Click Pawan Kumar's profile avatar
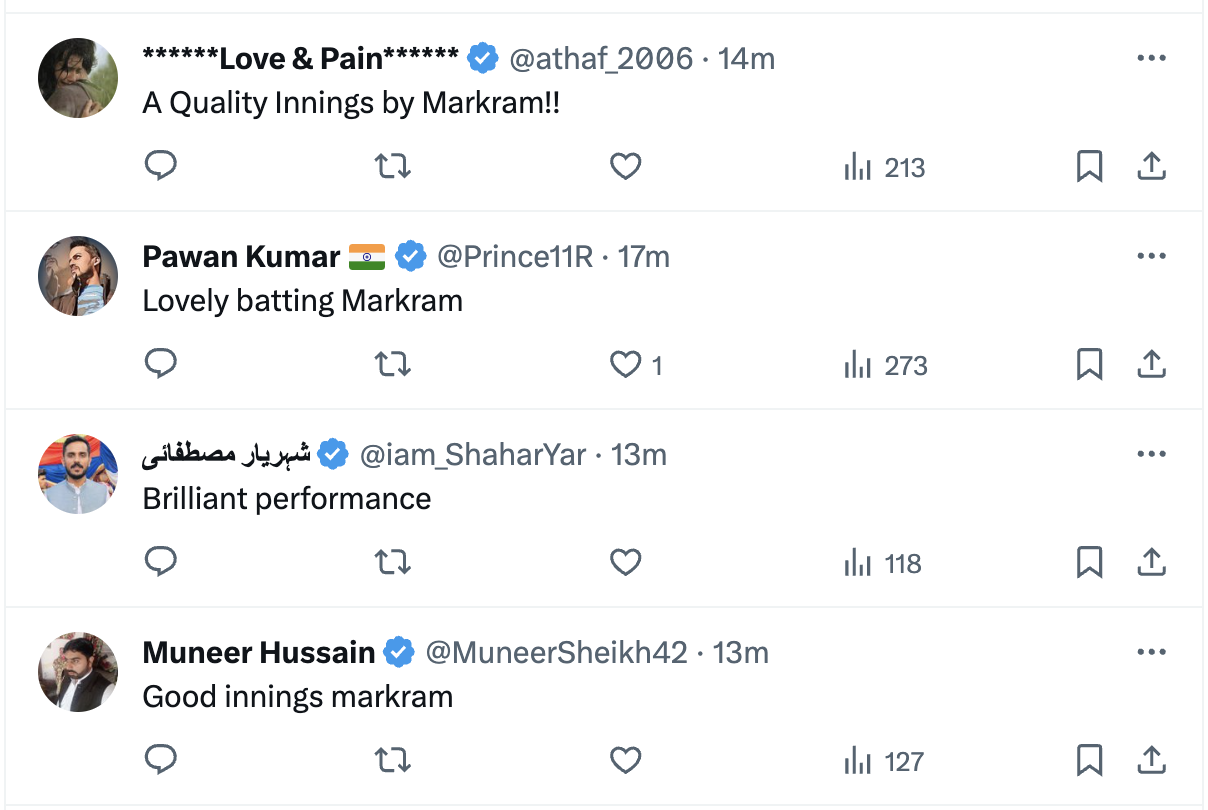Viewport: 1208px width, 810px height. point(78,276)
